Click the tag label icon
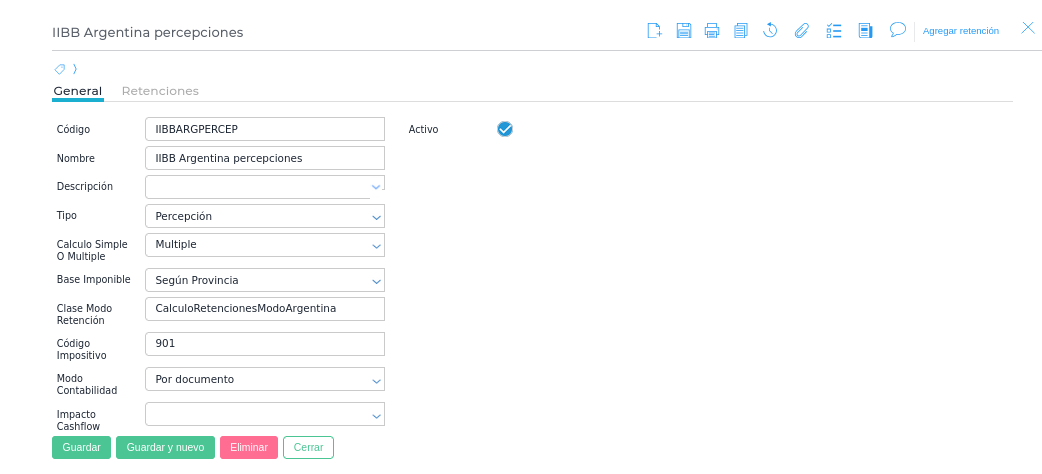Screen dimensions: 1042x474 tap(60, 69)
